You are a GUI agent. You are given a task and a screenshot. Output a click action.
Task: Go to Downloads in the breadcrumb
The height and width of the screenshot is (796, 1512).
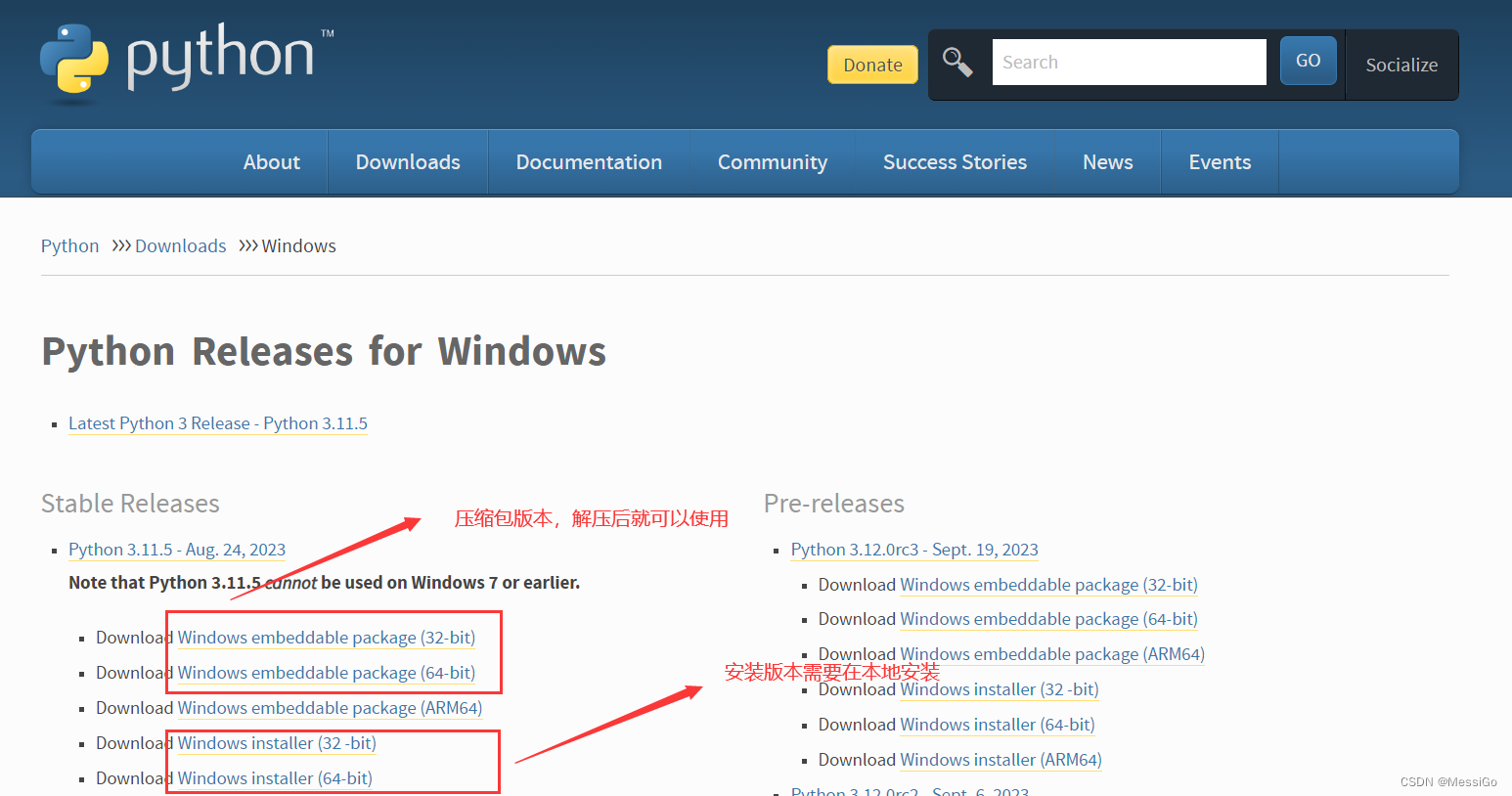click(x=180, y=245)
